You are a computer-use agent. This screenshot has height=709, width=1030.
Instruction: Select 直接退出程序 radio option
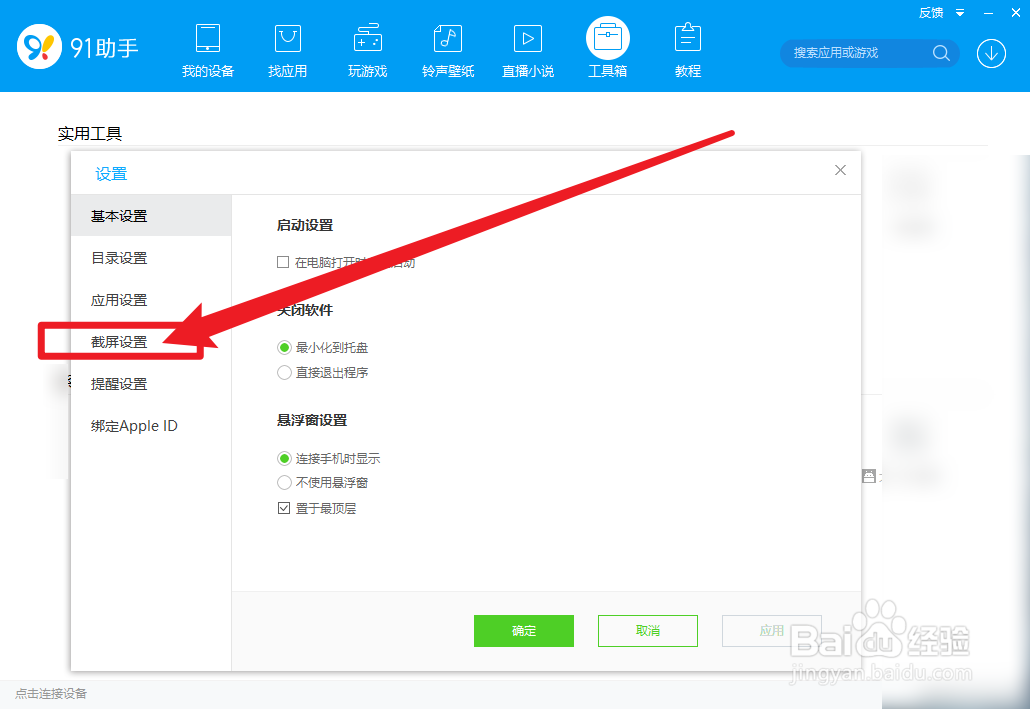[x=283, y=371]
